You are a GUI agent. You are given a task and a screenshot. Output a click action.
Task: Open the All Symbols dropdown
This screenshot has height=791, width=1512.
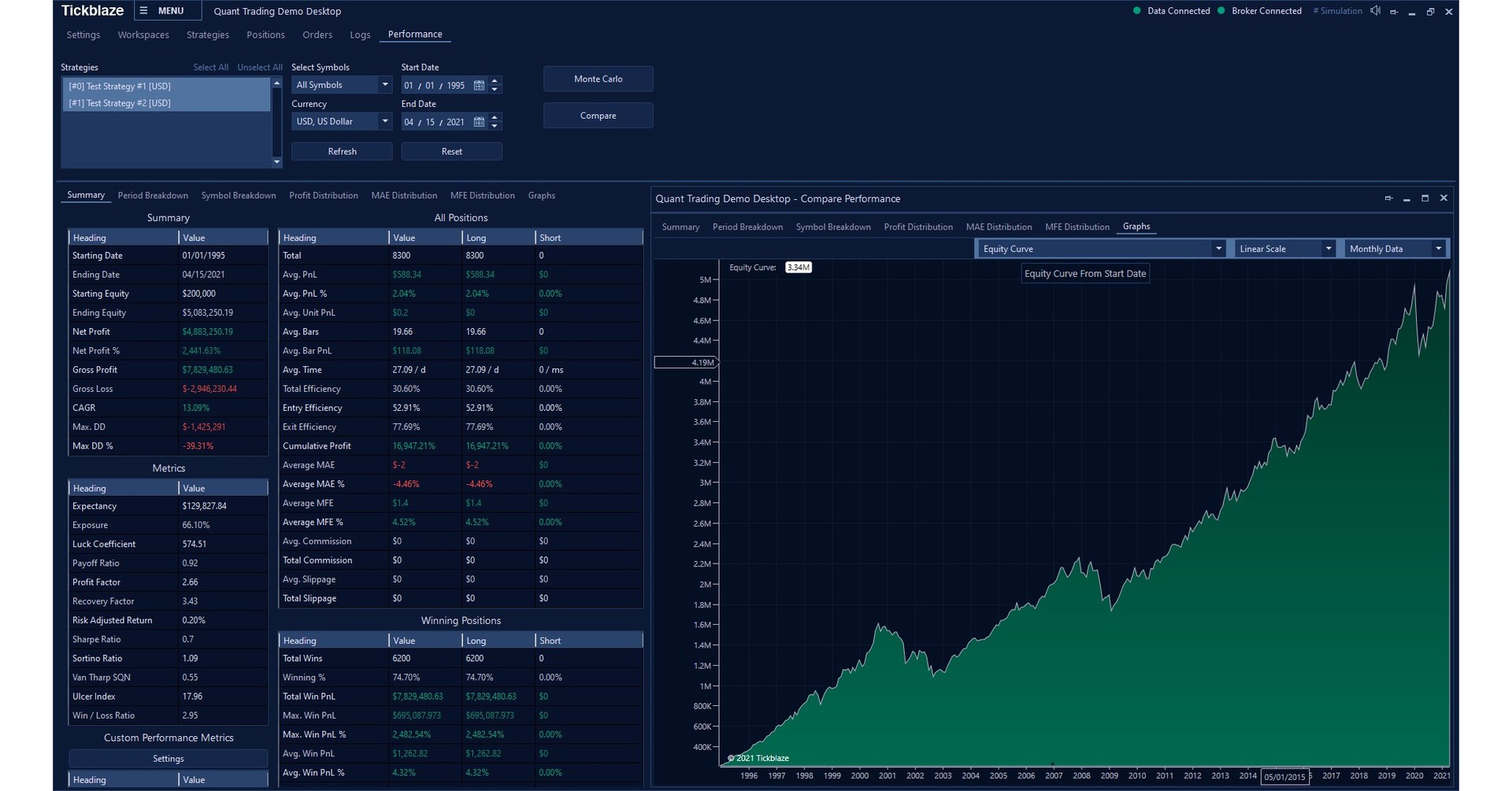coord(385,84)
